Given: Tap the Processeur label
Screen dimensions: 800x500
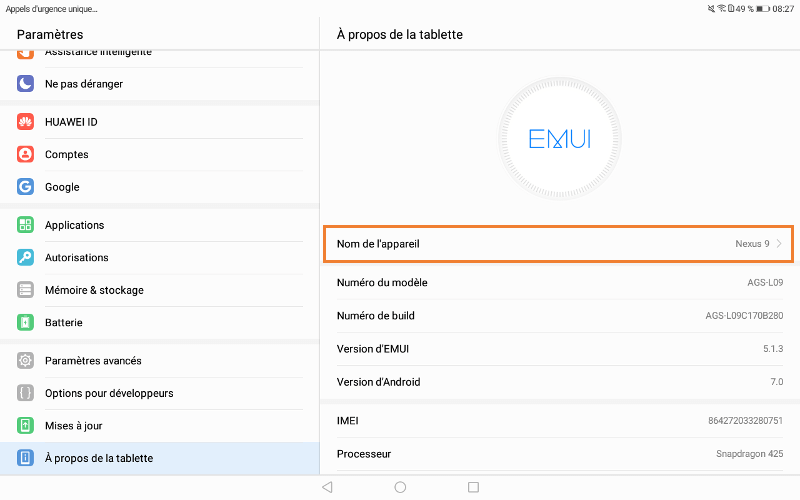Looking at the screenshot, I should [x=364, y=454].
